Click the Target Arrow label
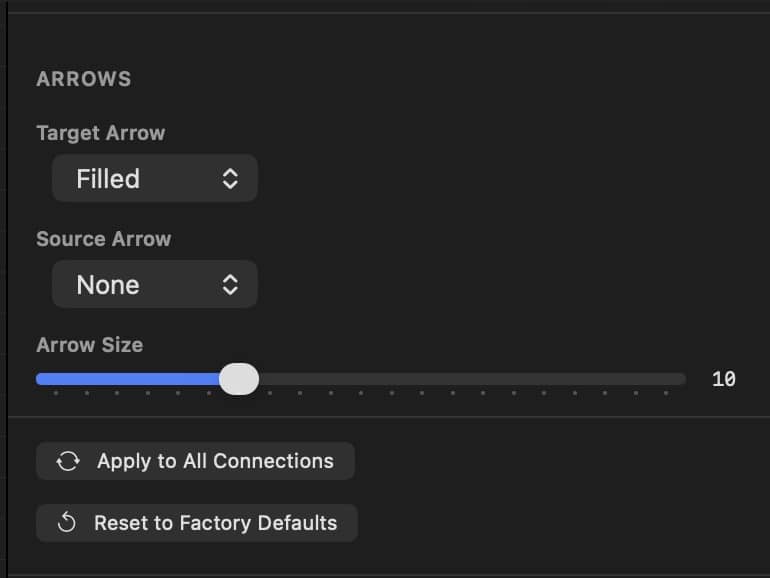 100,133
